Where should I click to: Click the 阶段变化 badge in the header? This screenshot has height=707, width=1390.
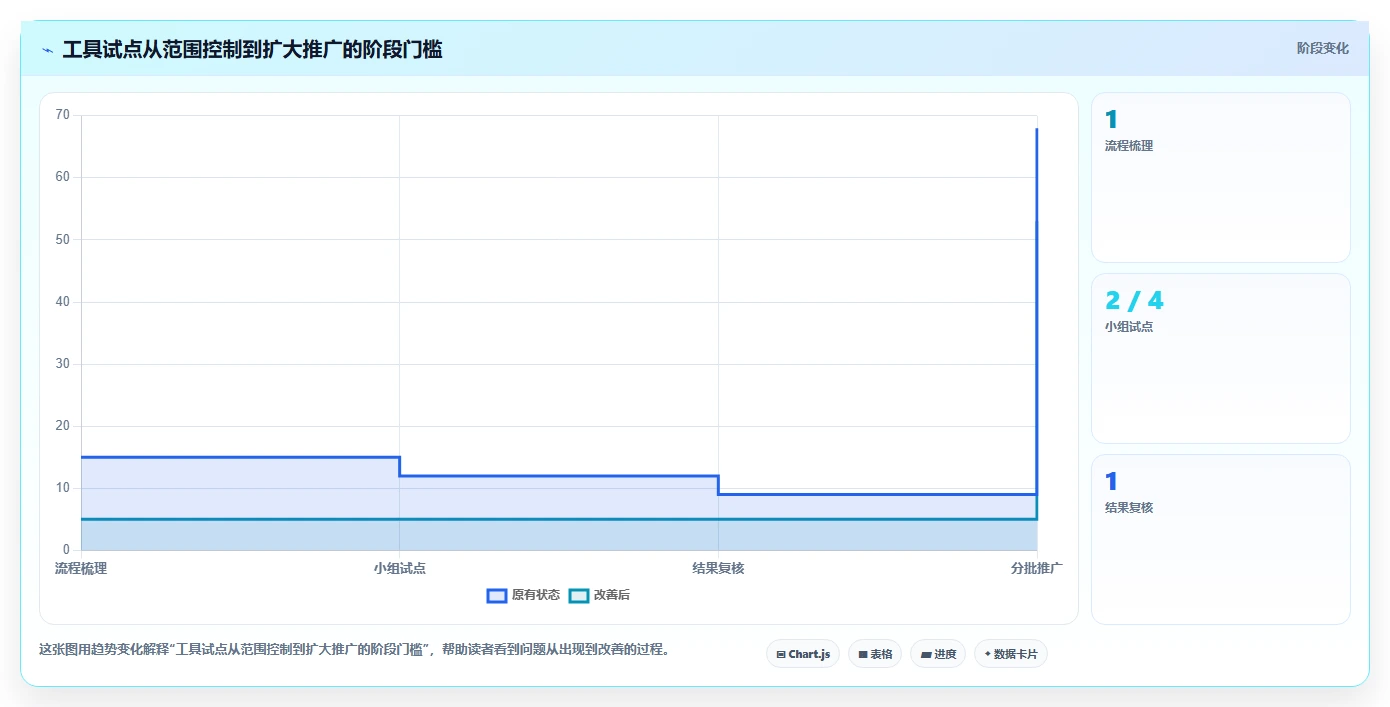click(x=1322, y=48)
